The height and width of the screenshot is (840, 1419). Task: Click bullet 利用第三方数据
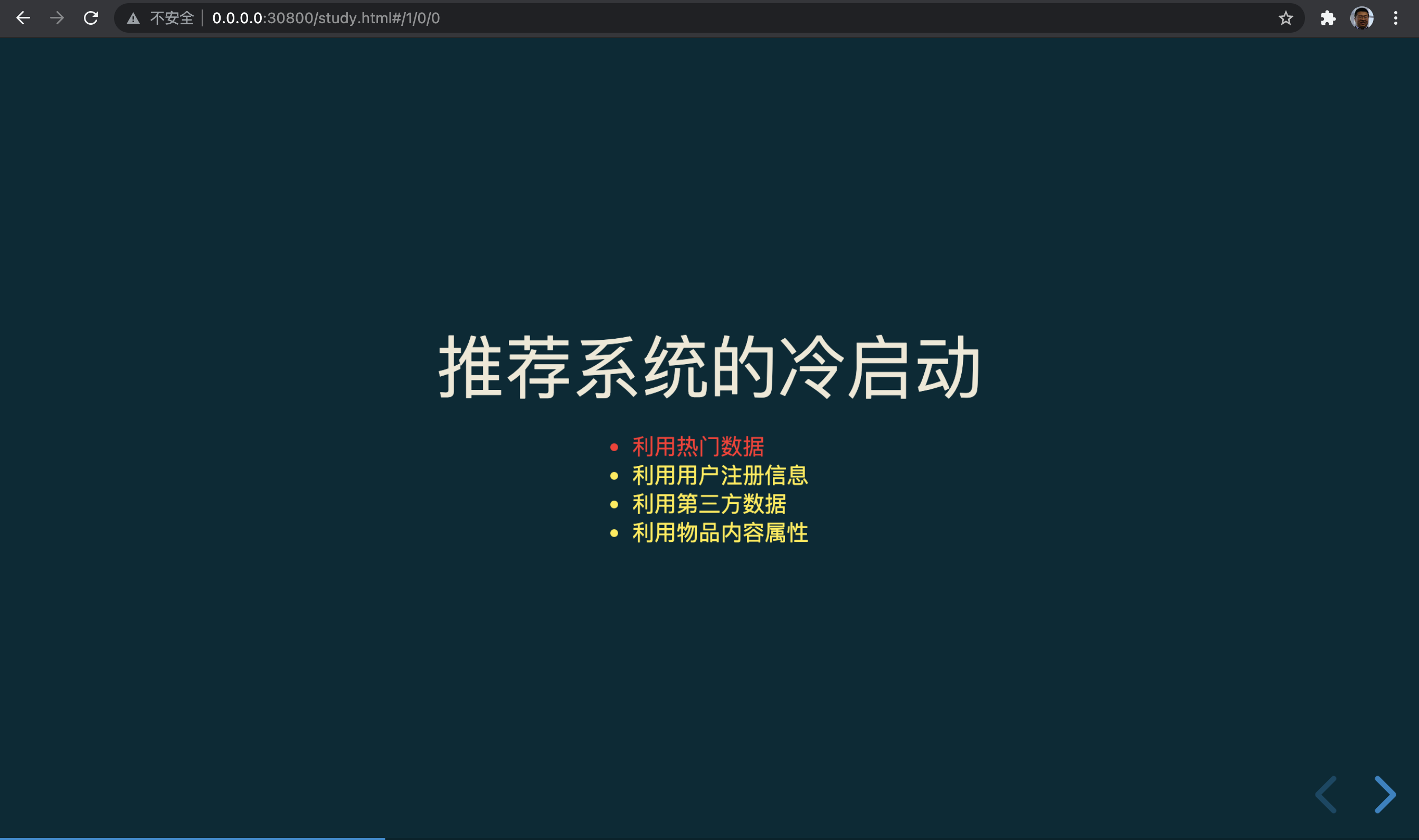709,504
